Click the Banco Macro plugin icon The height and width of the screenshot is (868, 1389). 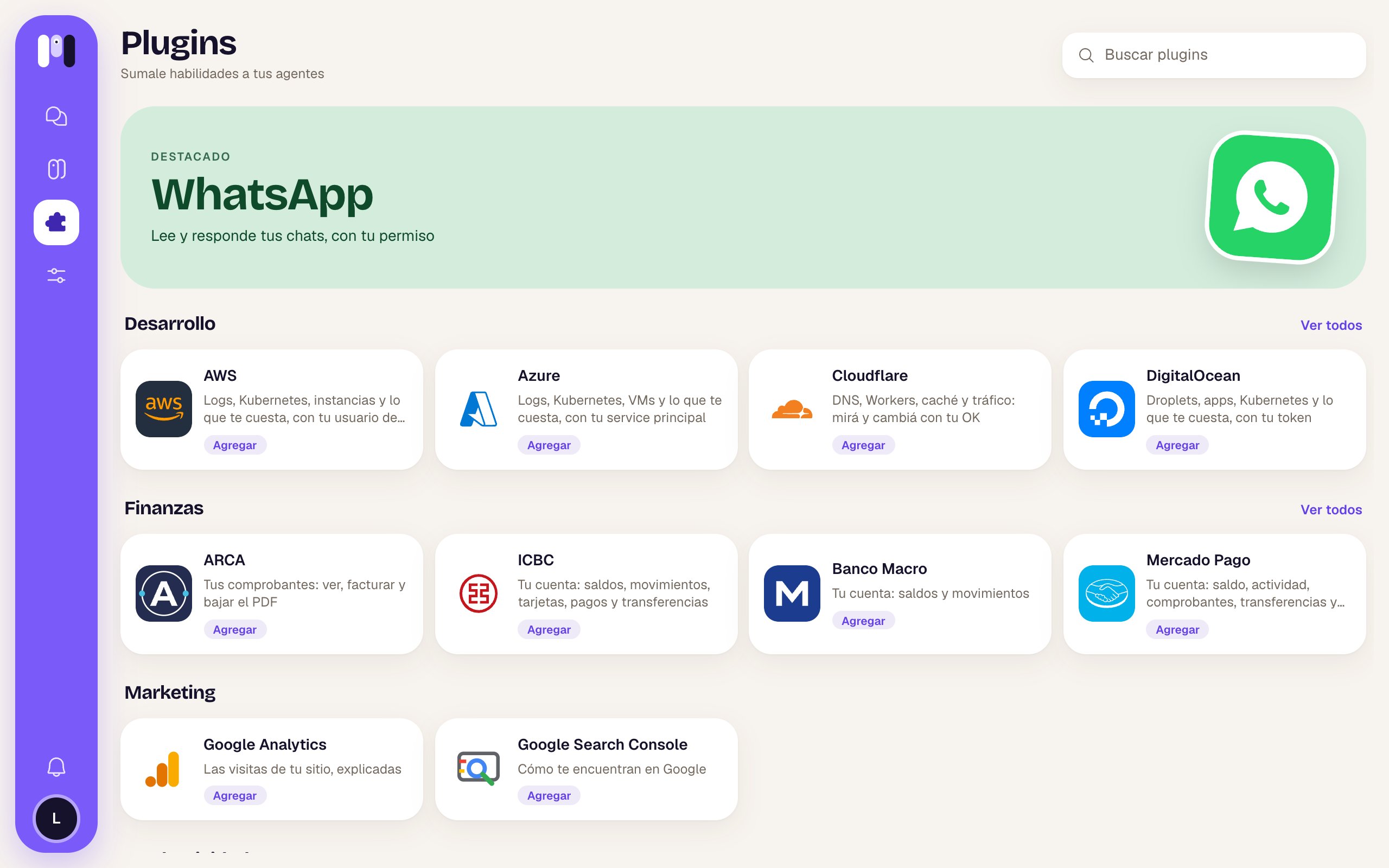(x=792, y=593)
